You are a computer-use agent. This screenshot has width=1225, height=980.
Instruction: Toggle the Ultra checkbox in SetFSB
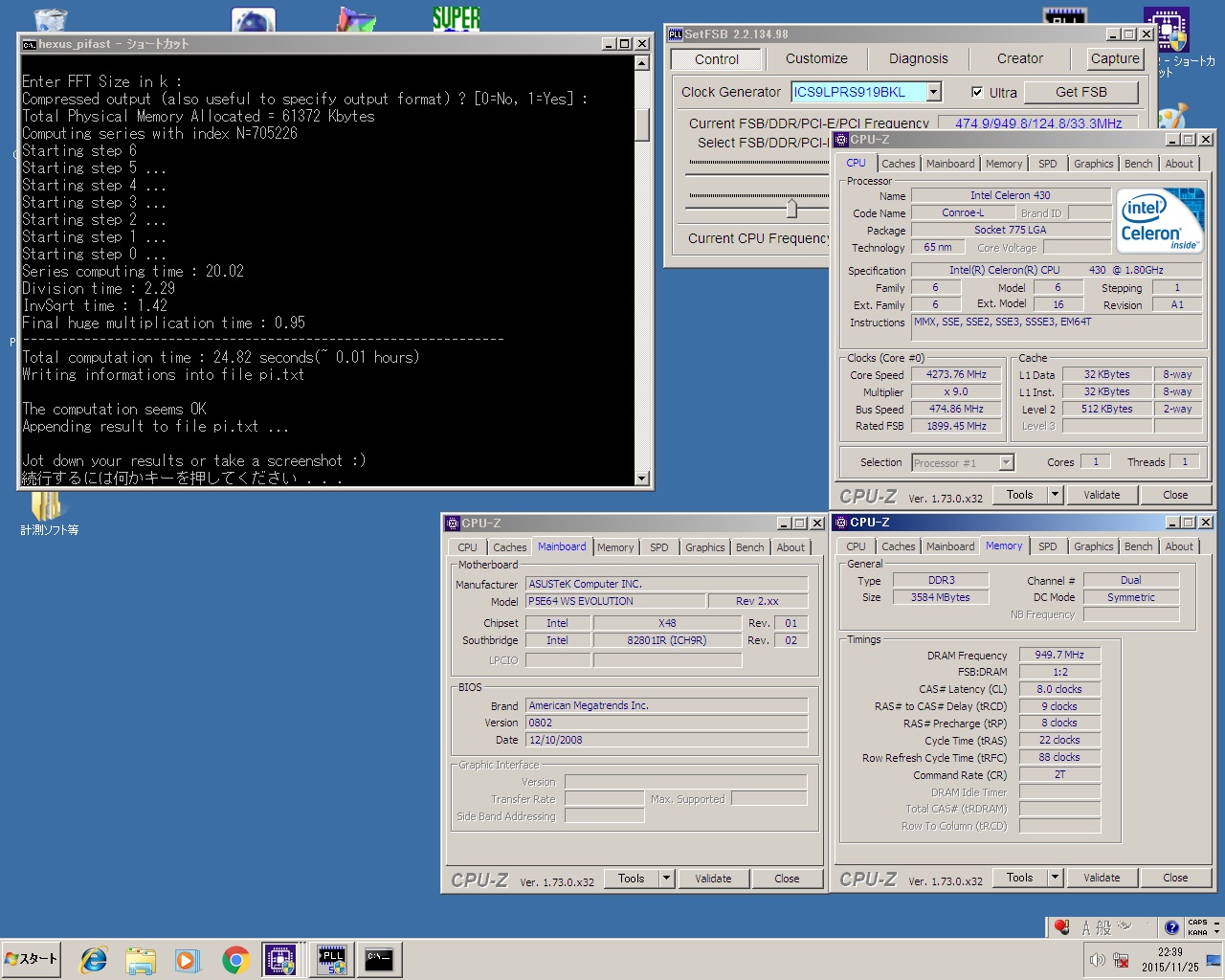[977, 93]
